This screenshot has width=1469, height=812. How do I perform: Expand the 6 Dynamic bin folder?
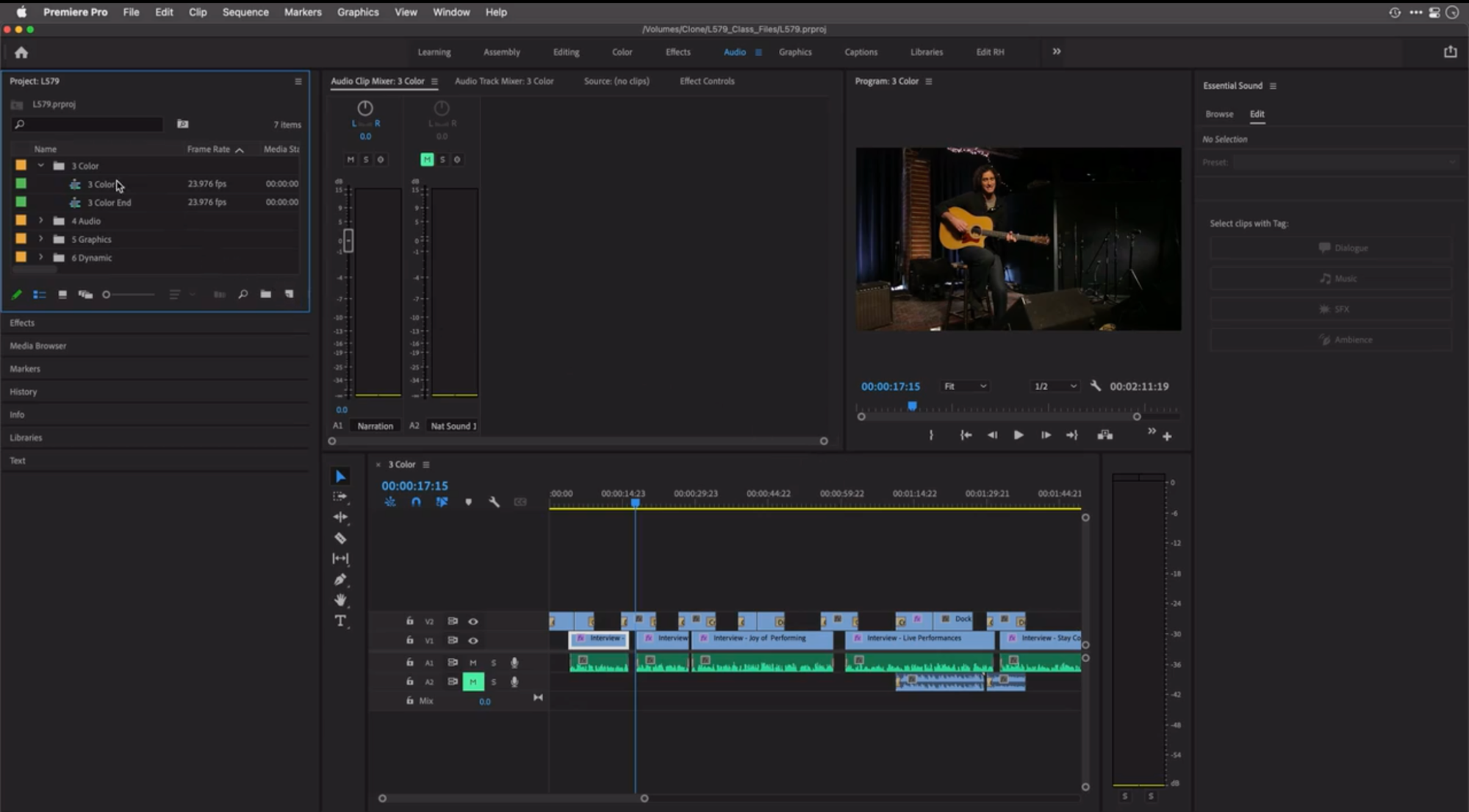[x=40, y=258]
